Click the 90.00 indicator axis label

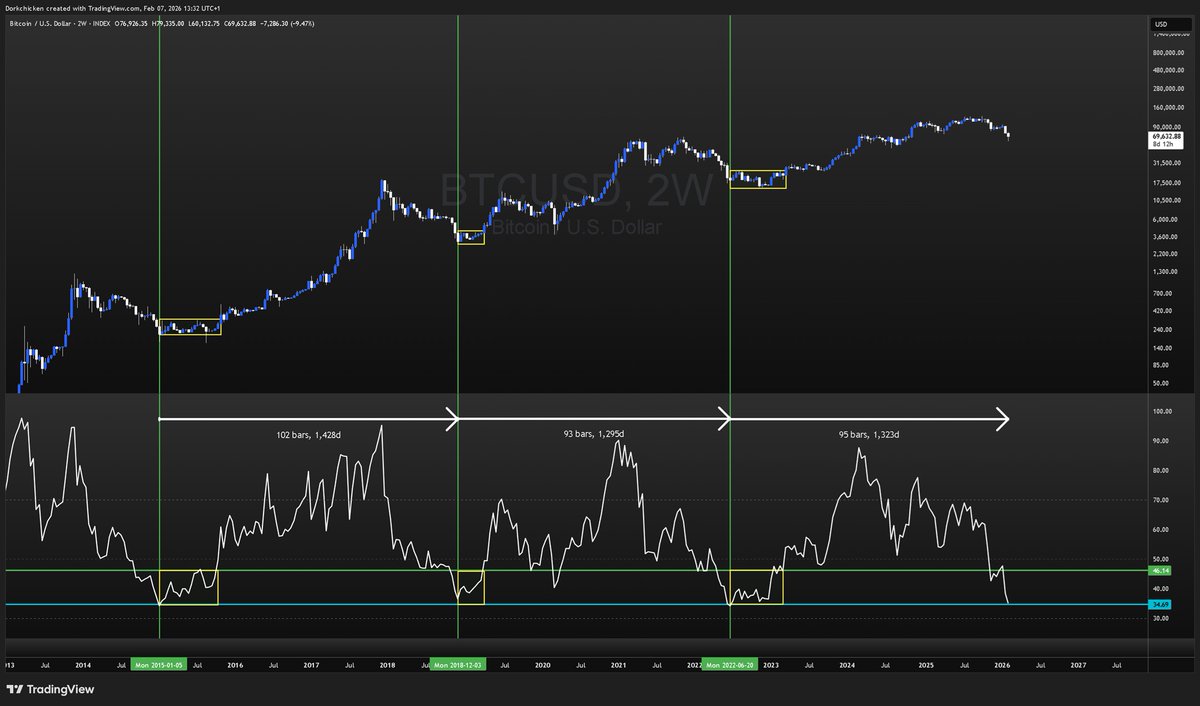tap(1161, 440)
